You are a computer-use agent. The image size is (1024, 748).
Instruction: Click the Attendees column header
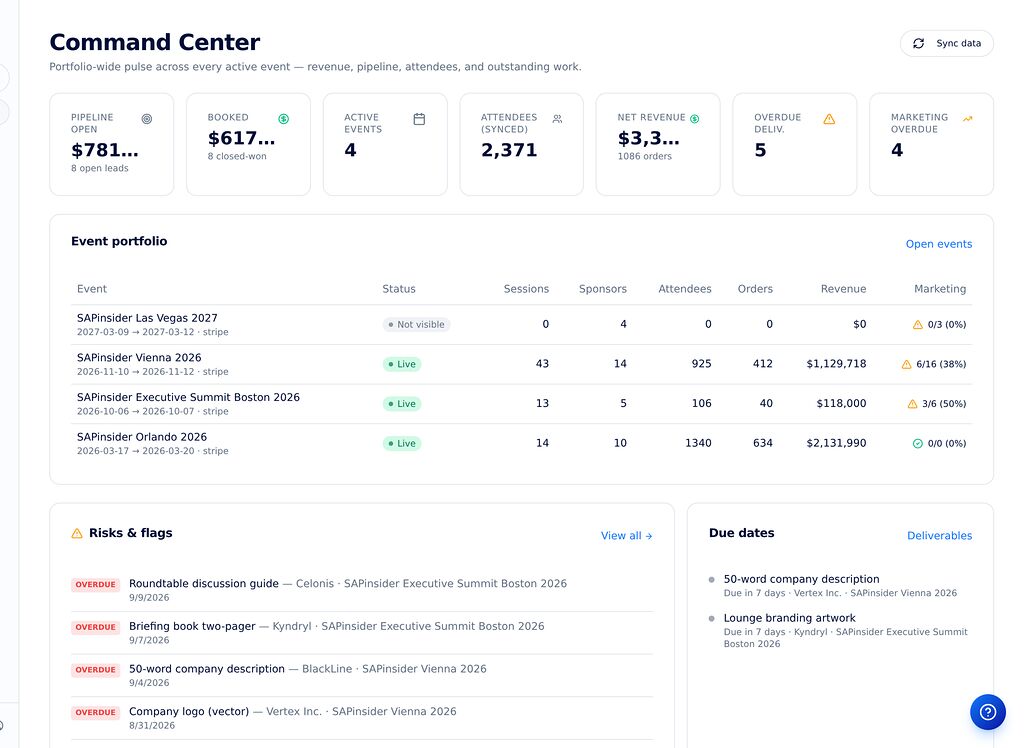(684, 289)
